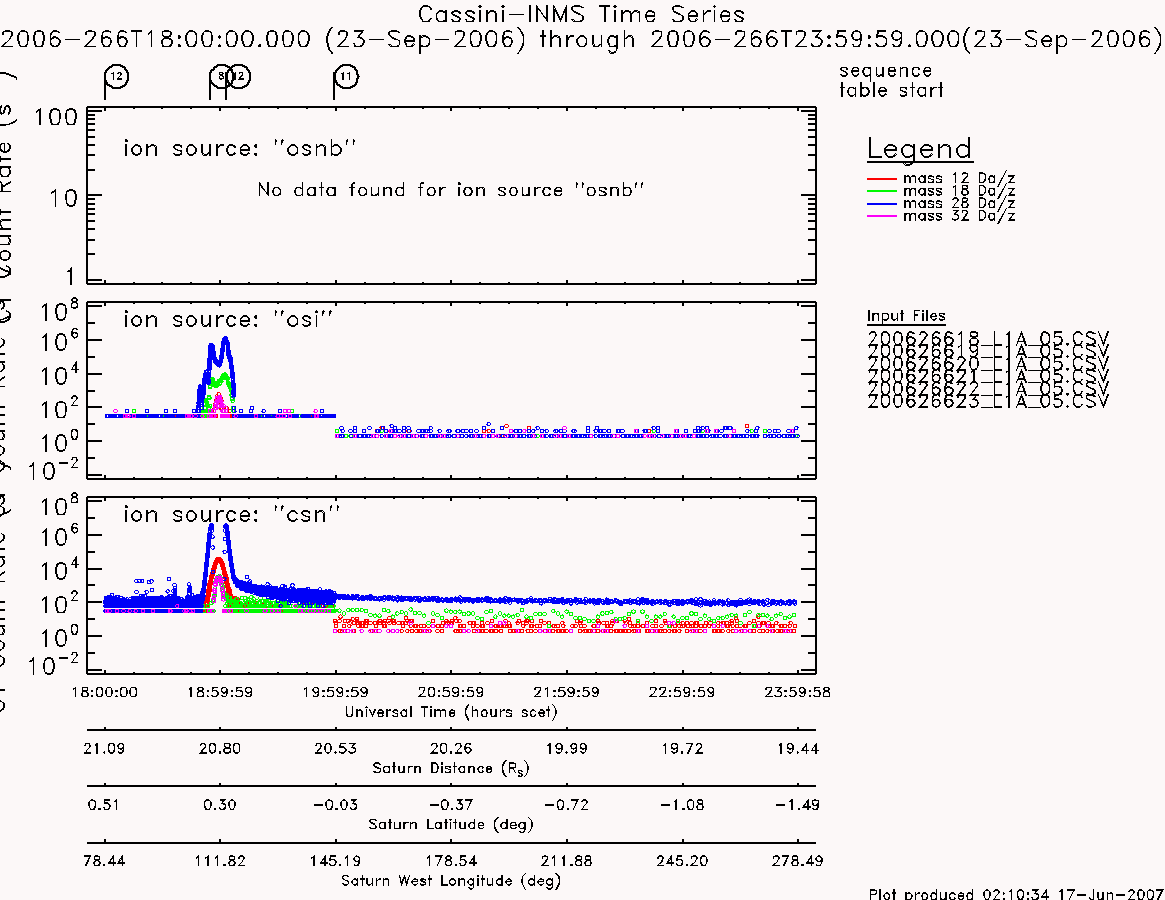Click the 18:59:59 time tick label
The width and height of the screenshot is (1165, 900).
click(219, 692)
